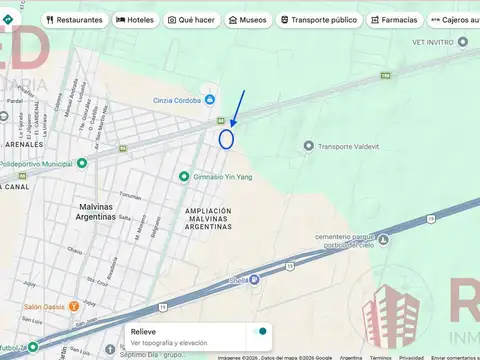This screenshot has width=480, height=360.
Task: Open the futbol 7 green pin
Action: pos(33,347)
